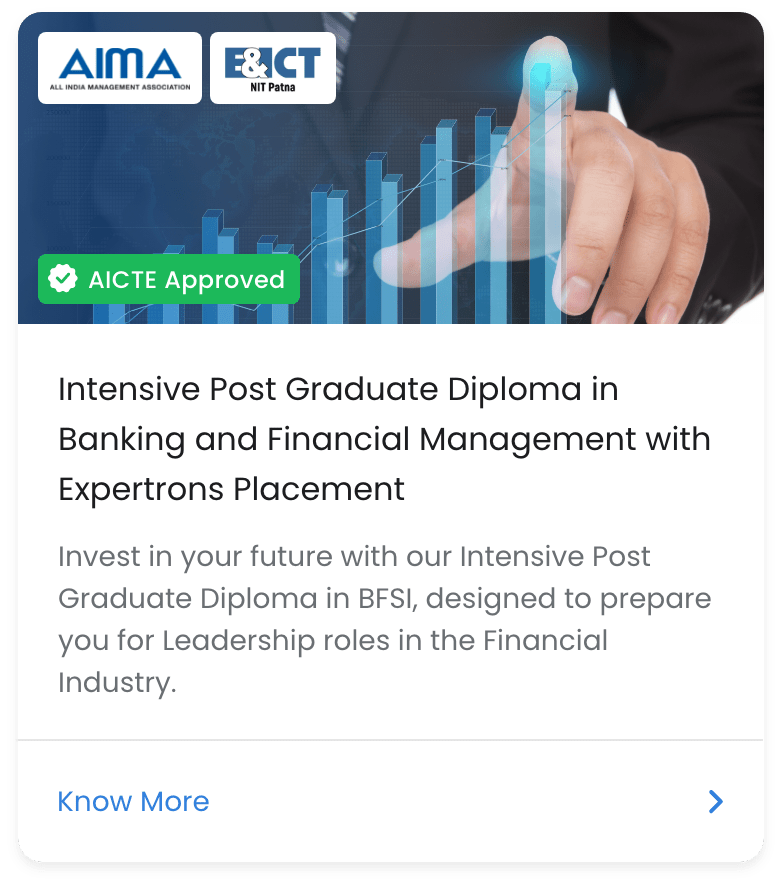Click the AIMA logo badge
The image size is (782, 886).
120,67
